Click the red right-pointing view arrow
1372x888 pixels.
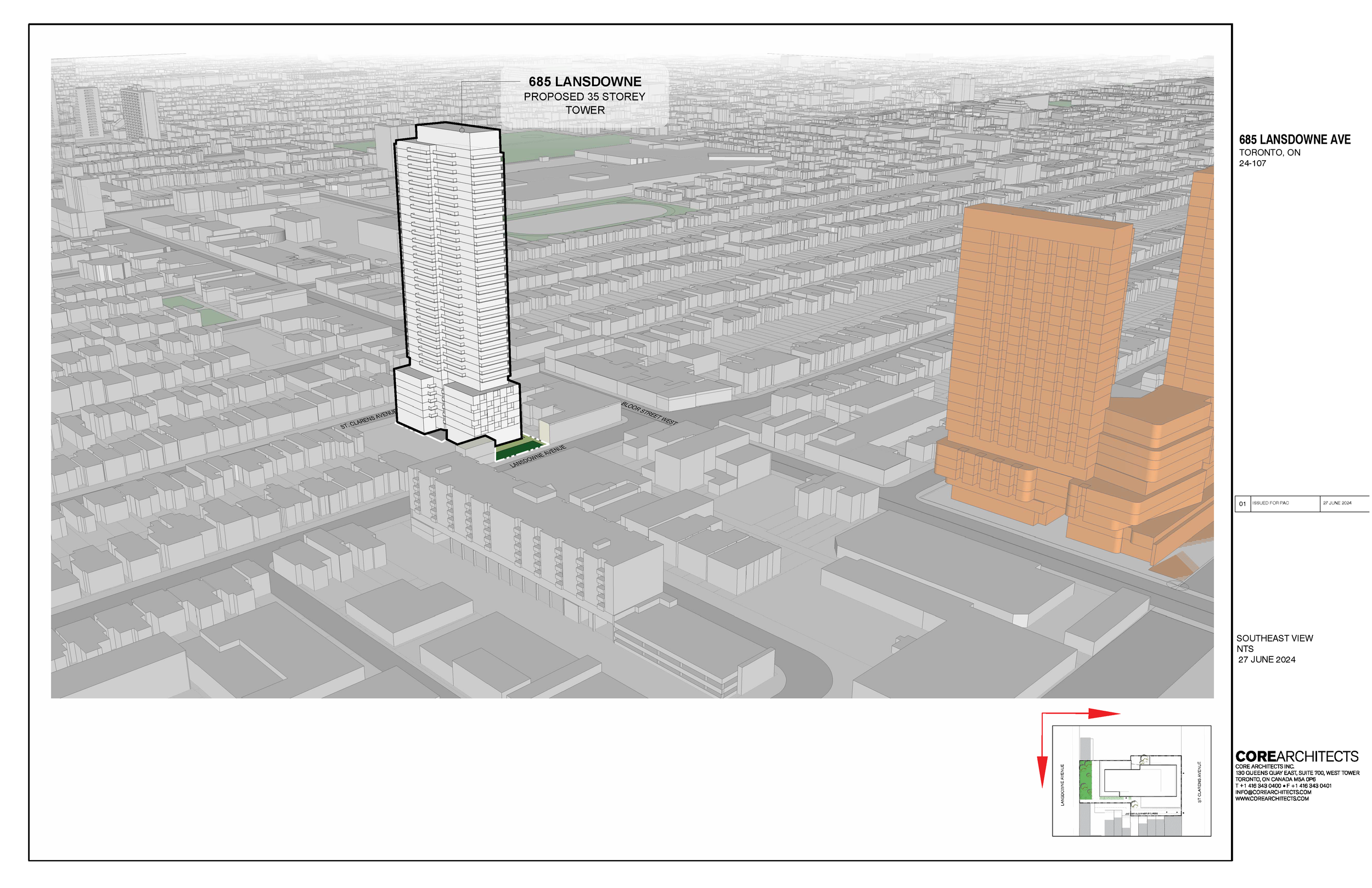point(1102,714)
